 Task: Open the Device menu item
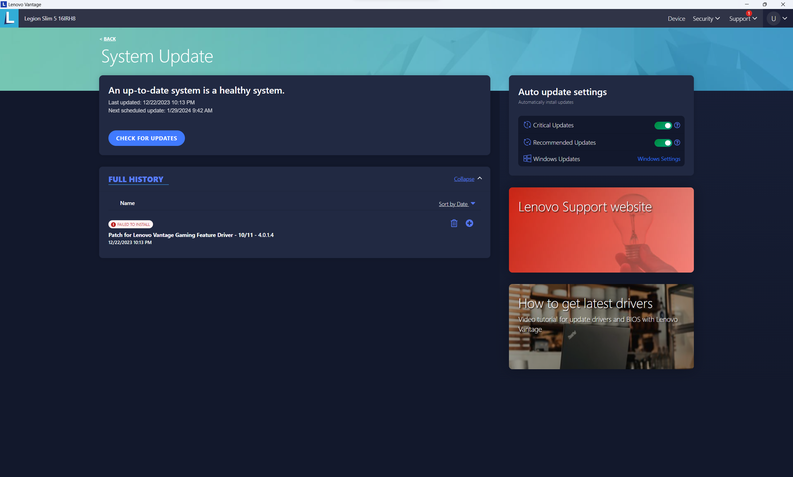click(676, 18)
